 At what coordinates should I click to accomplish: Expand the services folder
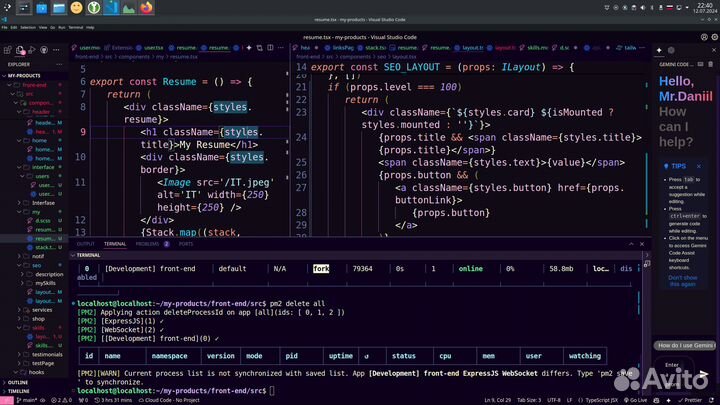click(x=42, y=310)
